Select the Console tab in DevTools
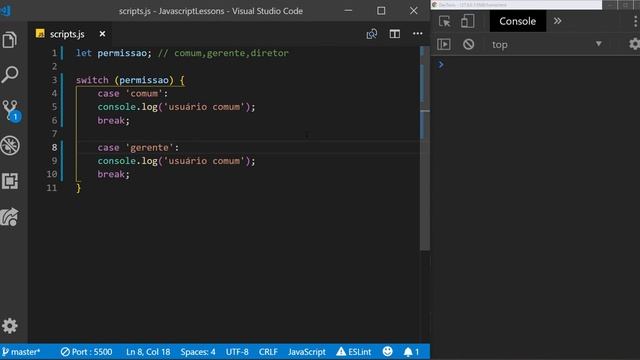This screenshot has height=360, width=640. [x=518, y=21]
